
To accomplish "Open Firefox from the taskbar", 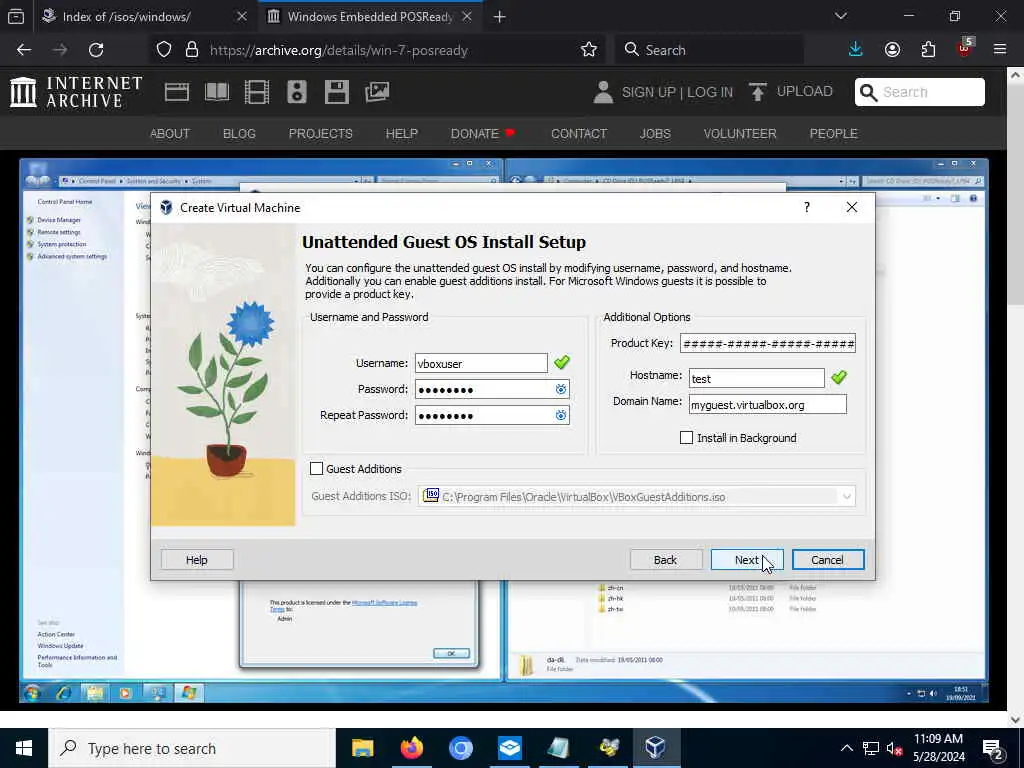I will coord(411,748).
